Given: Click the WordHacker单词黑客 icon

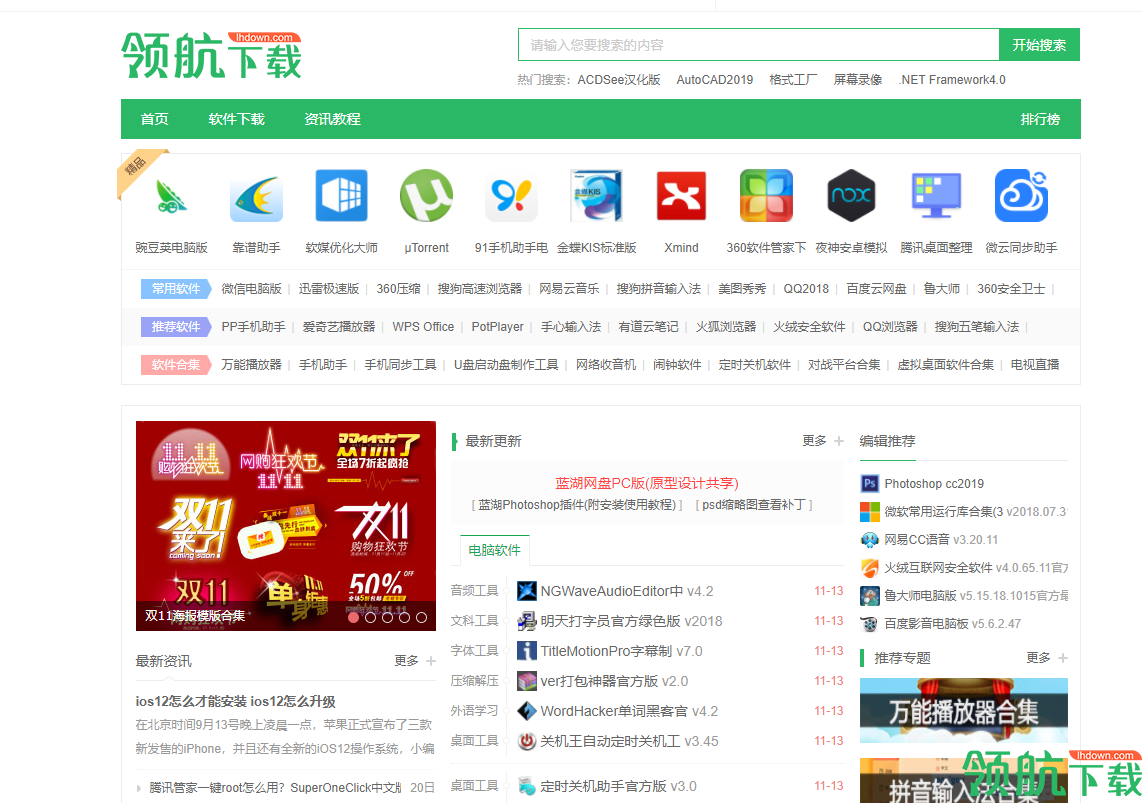Looking at the screenshot, I should point(527,711).
